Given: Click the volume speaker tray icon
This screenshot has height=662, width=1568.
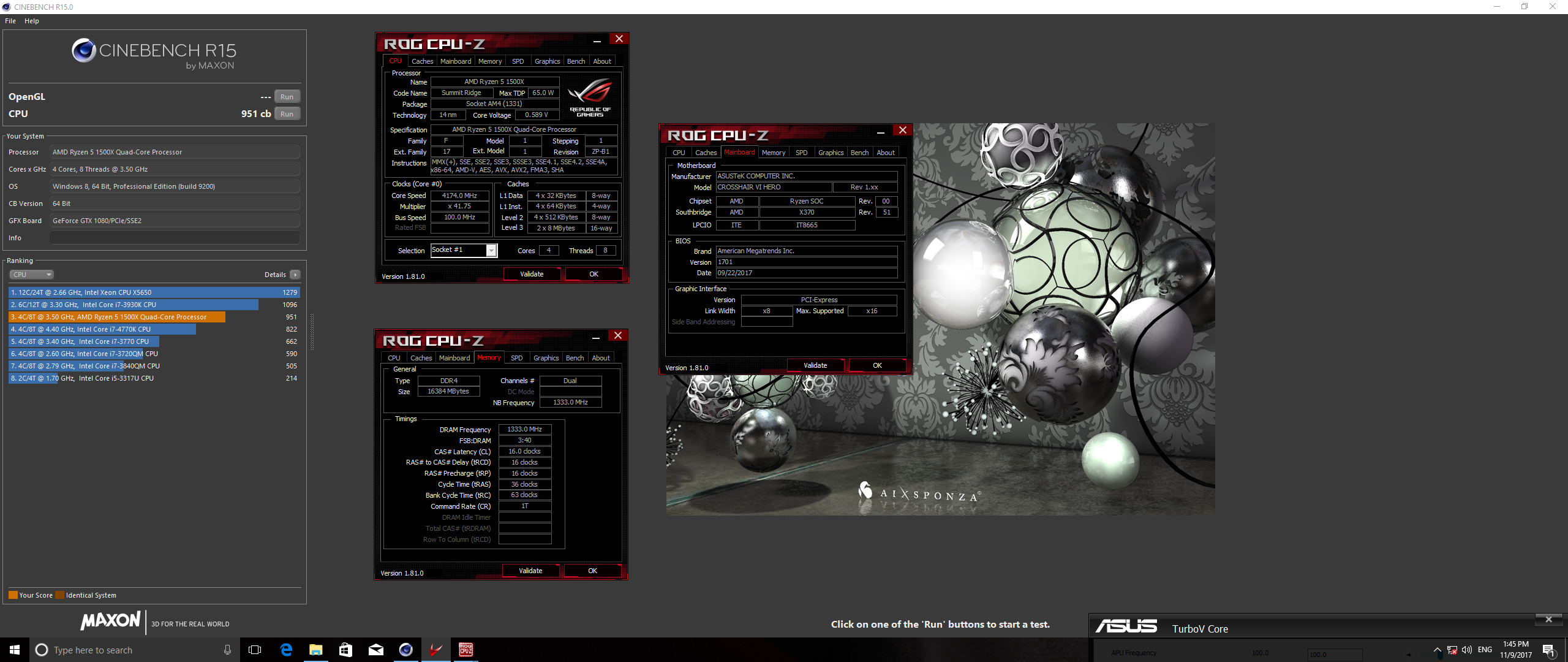Looking at the screenshot, I should click(x=1466, y=650).
